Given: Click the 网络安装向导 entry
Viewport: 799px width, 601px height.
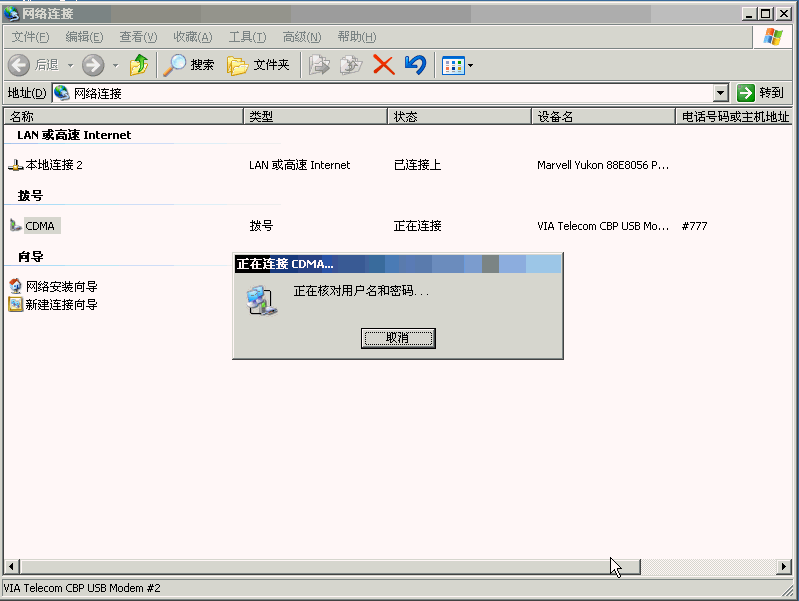Looking at the screenshot, I should coord(62,286).
